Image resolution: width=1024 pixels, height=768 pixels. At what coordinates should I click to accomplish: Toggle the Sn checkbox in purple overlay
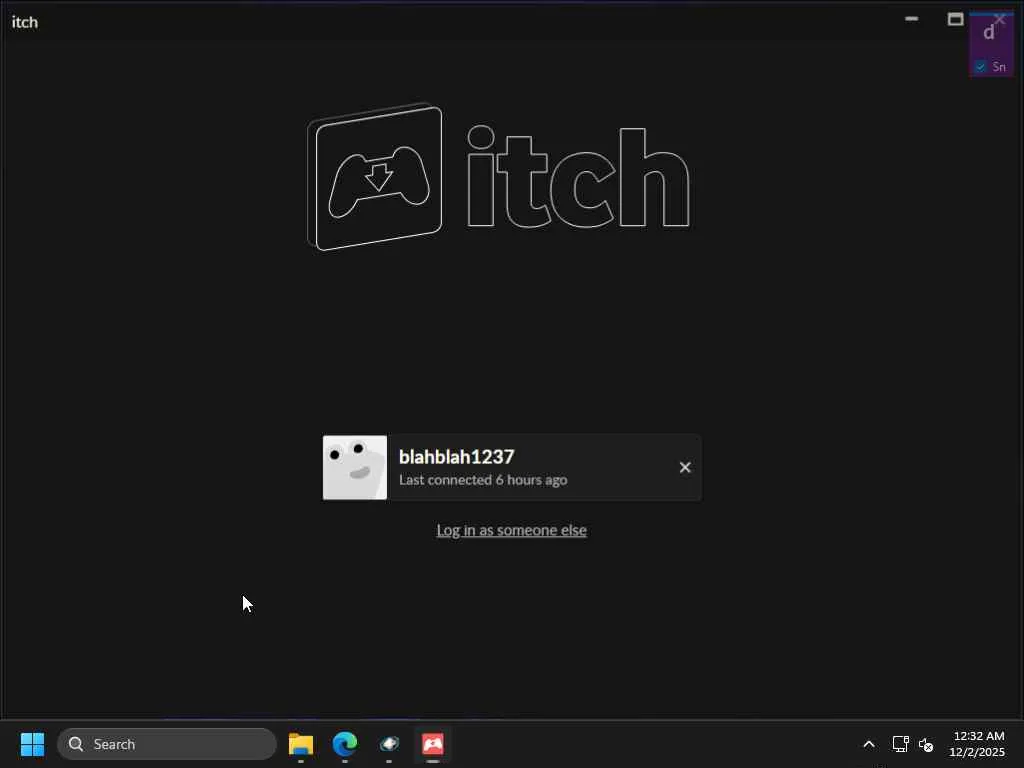click(980, 67)
